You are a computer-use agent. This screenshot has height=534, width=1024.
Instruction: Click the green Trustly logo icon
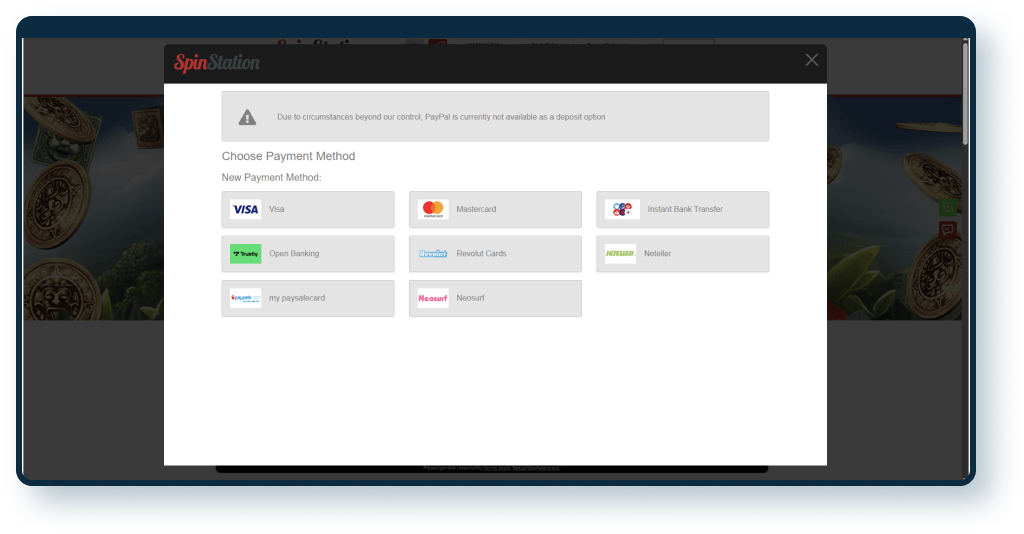(x=246, y=253)
